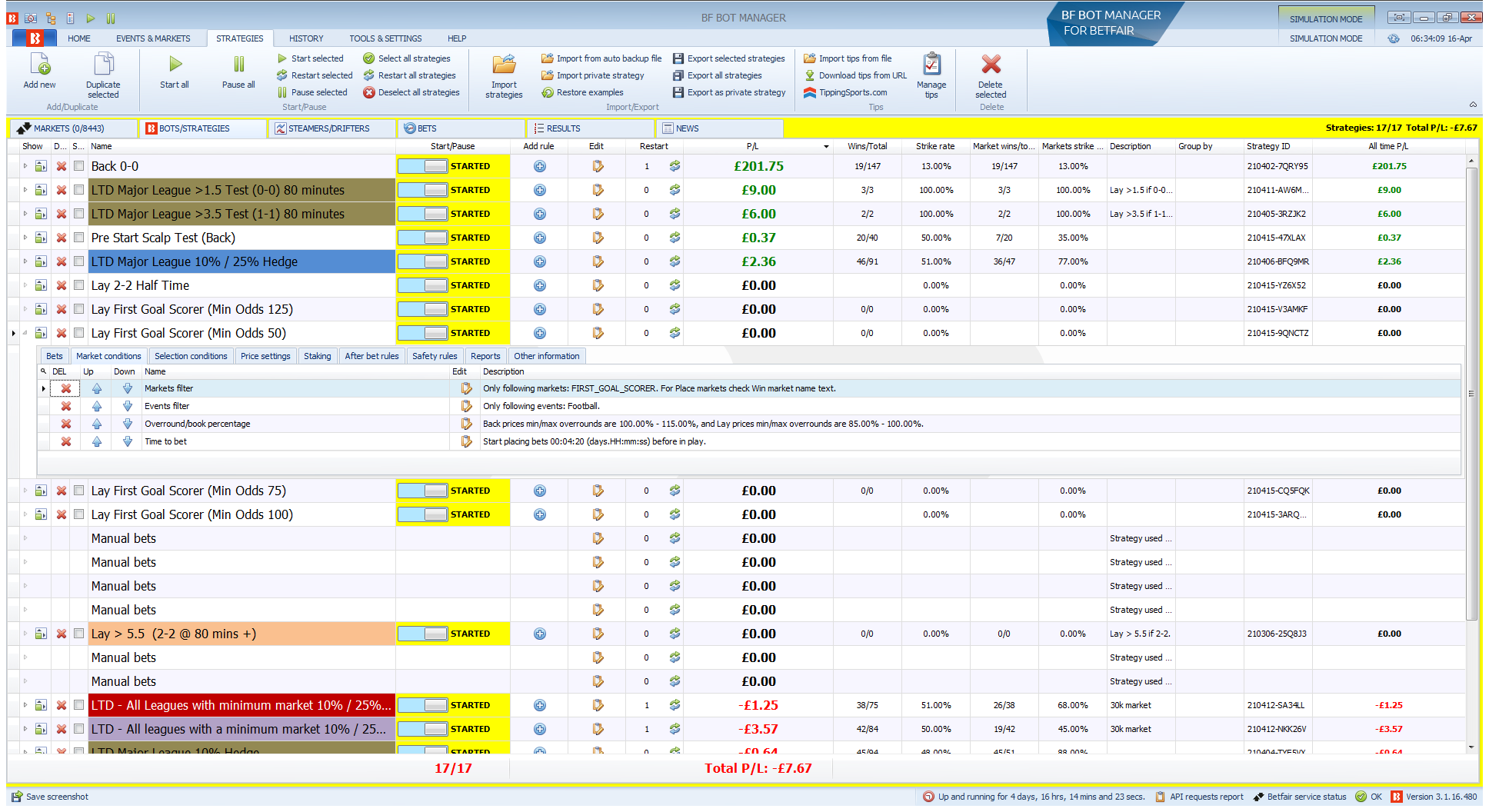The image size is (1489, 812).
Task: Click the Strike rate column header
Action: point(935,146)
